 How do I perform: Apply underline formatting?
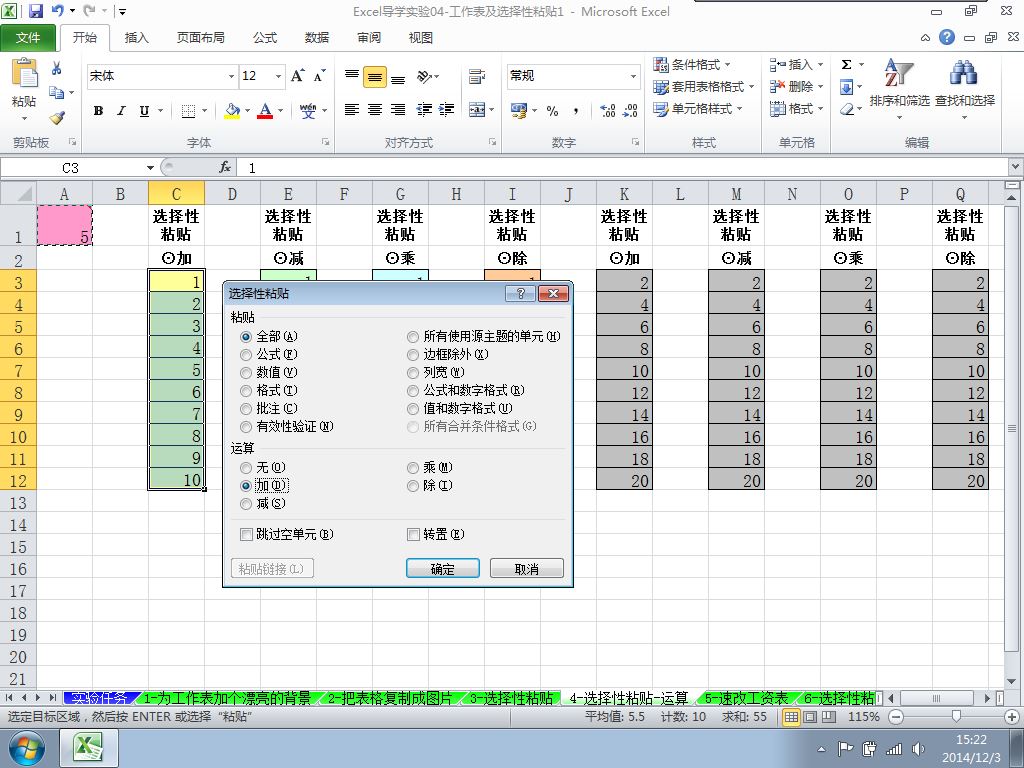click(144, 111)
